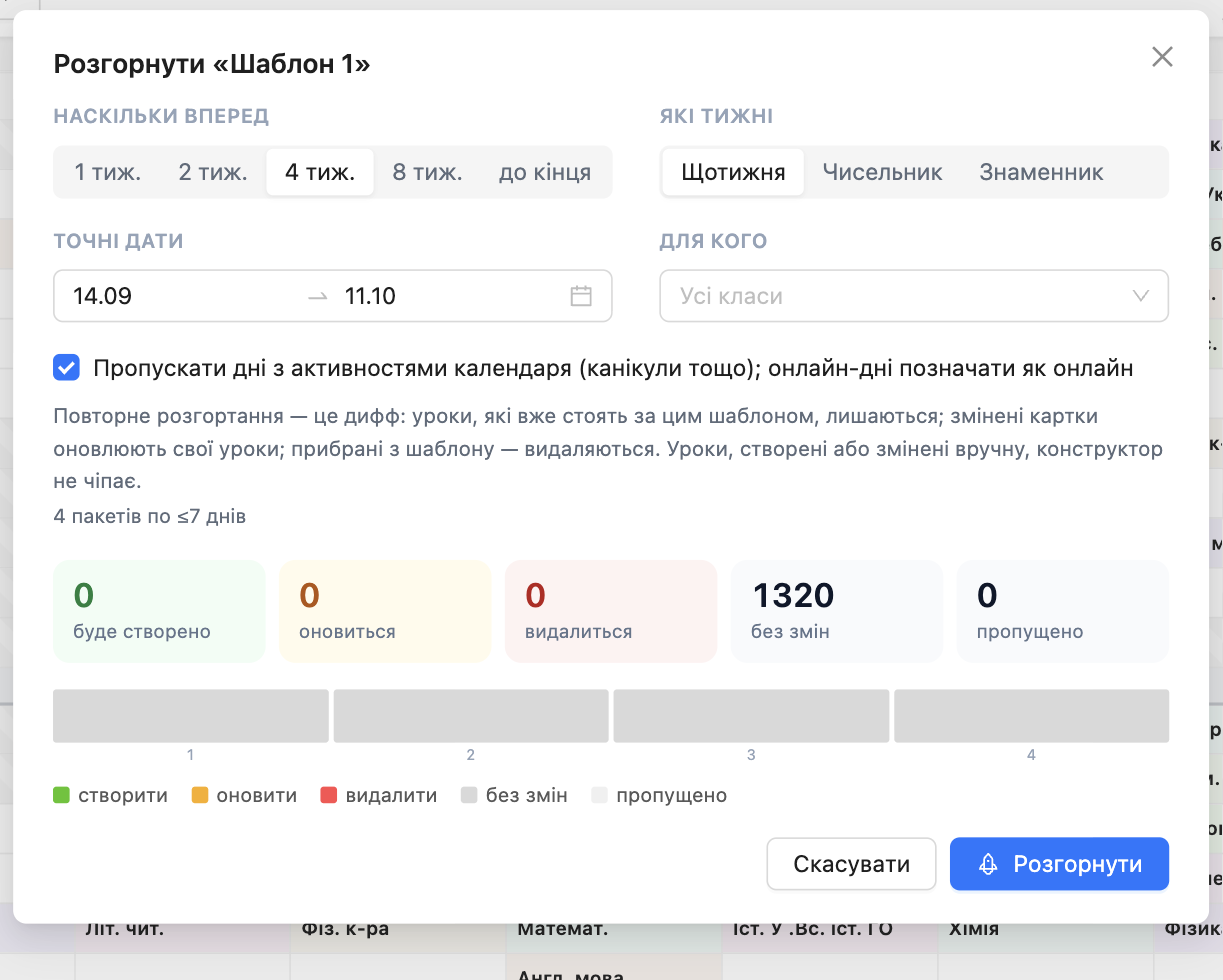Click the light «пропущено» legend swatch
This screenshot has height=980, width=1223.
pyautogui.click(x=599, y=796)
